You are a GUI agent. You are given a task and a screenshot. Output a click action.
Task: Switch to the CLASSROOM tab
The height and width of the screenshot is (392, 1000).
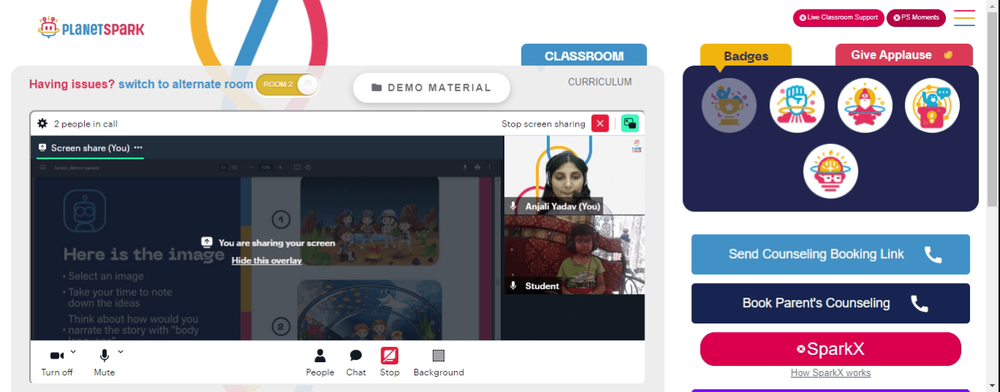(x=584, y=55)
